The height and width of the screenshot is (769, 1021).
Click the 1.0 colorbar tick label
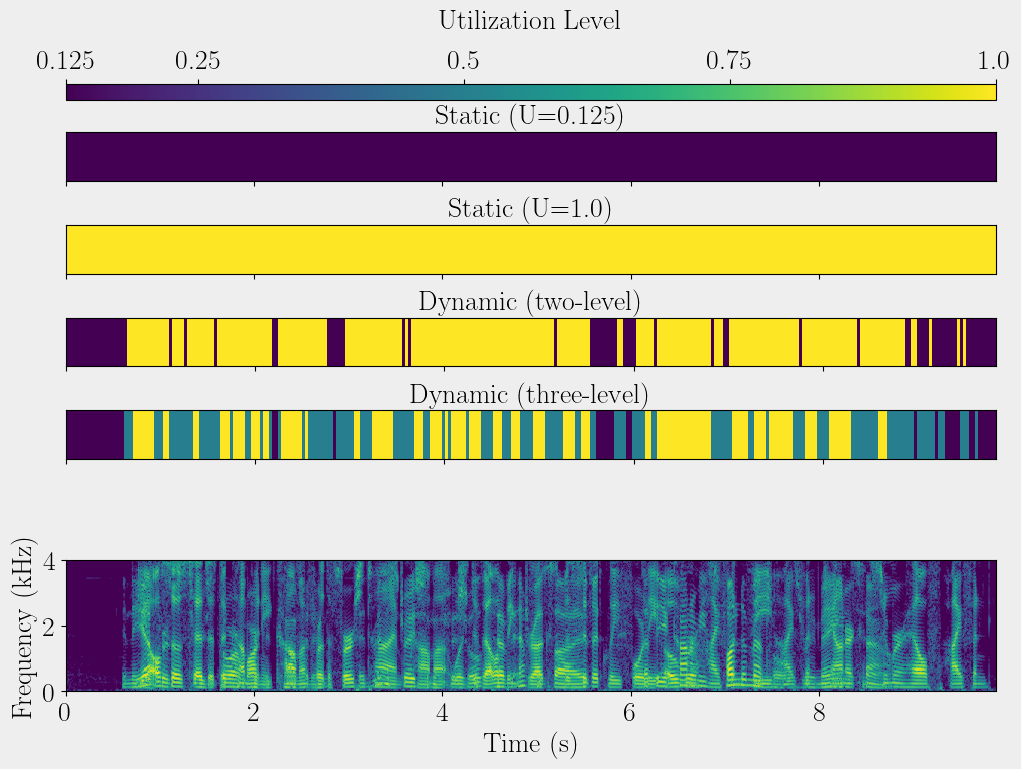tap(993, 62)
